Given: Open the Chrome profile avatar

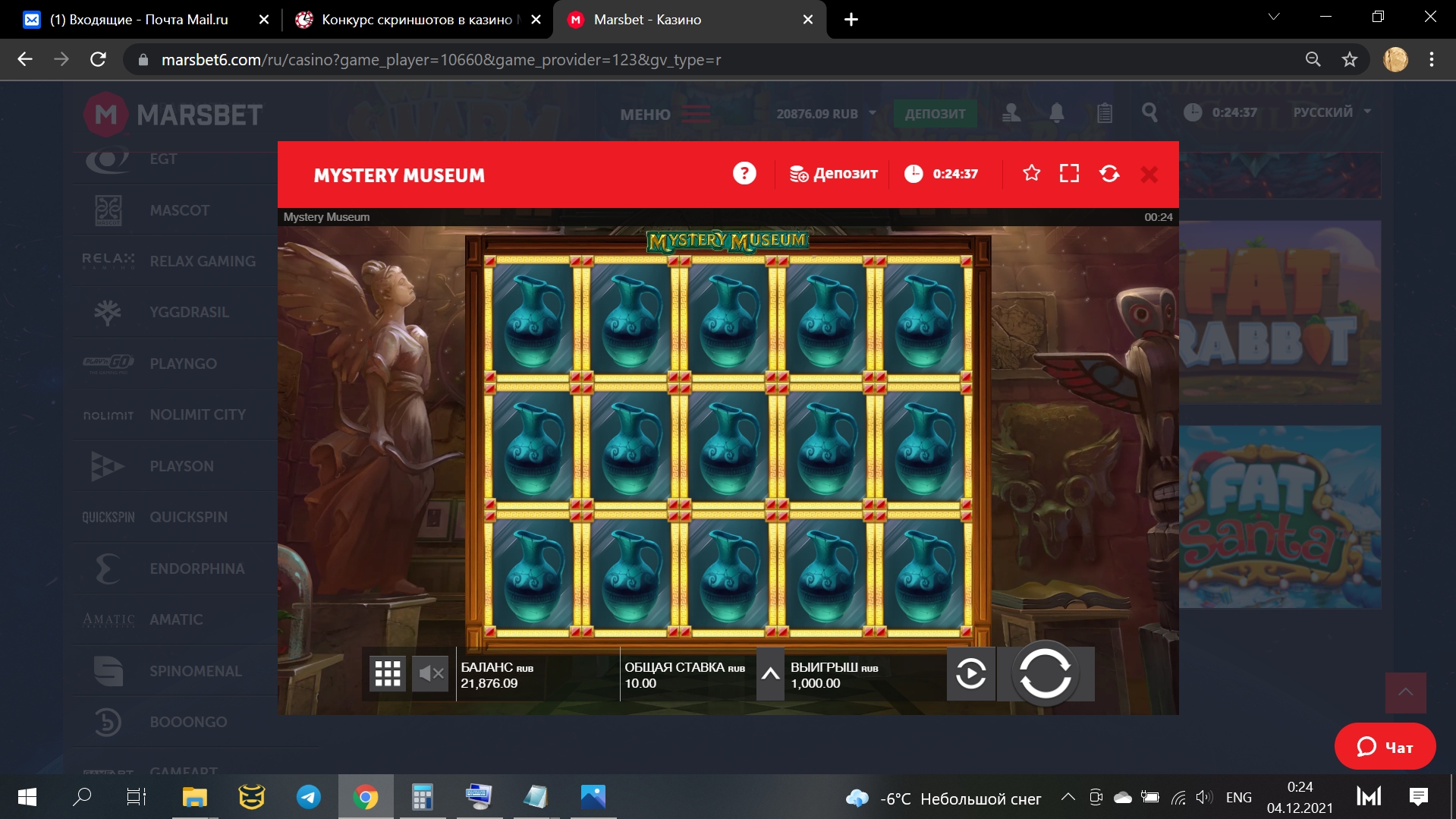Looking at the screenshot, I should pos(1395,59).
